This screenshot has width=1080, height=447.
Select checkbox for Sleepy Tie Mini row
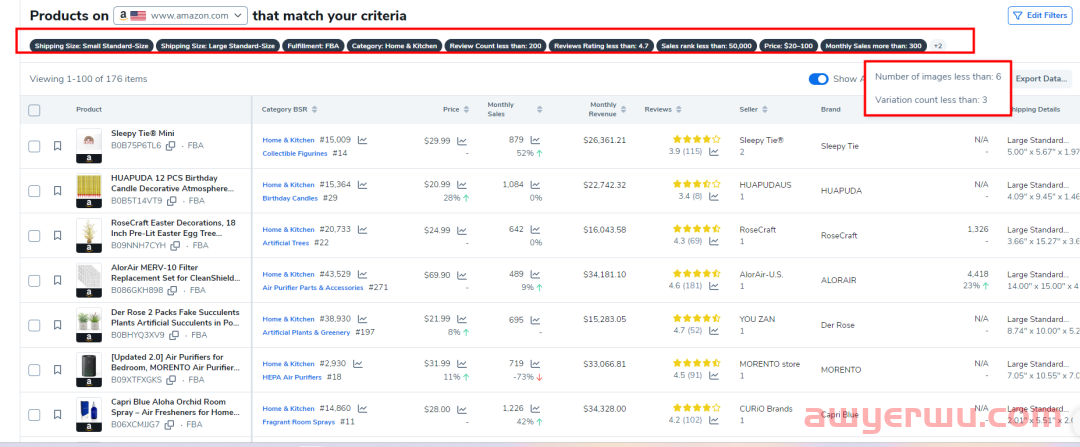point(34,146)
